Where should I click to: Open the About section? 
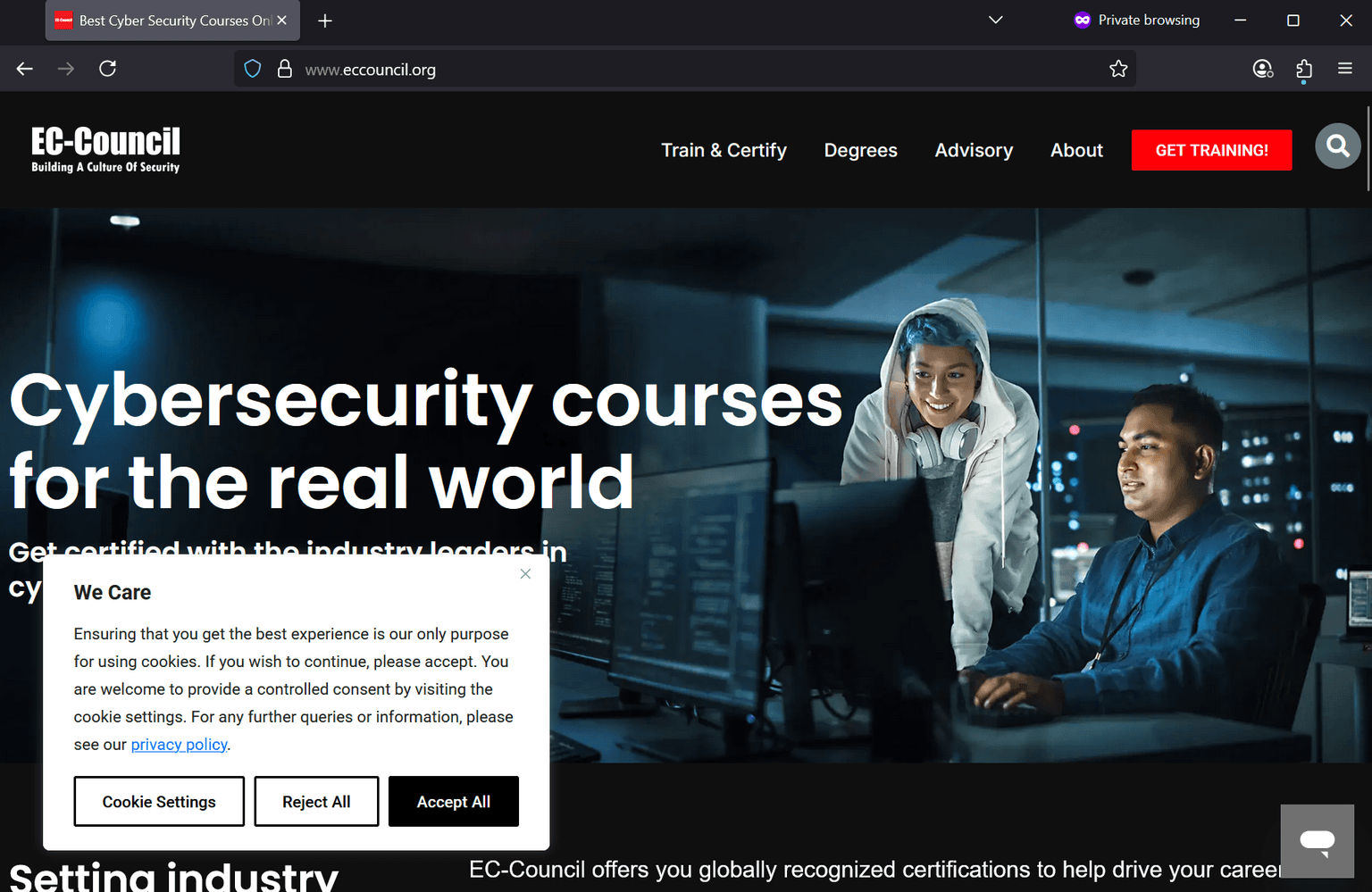1076,150
